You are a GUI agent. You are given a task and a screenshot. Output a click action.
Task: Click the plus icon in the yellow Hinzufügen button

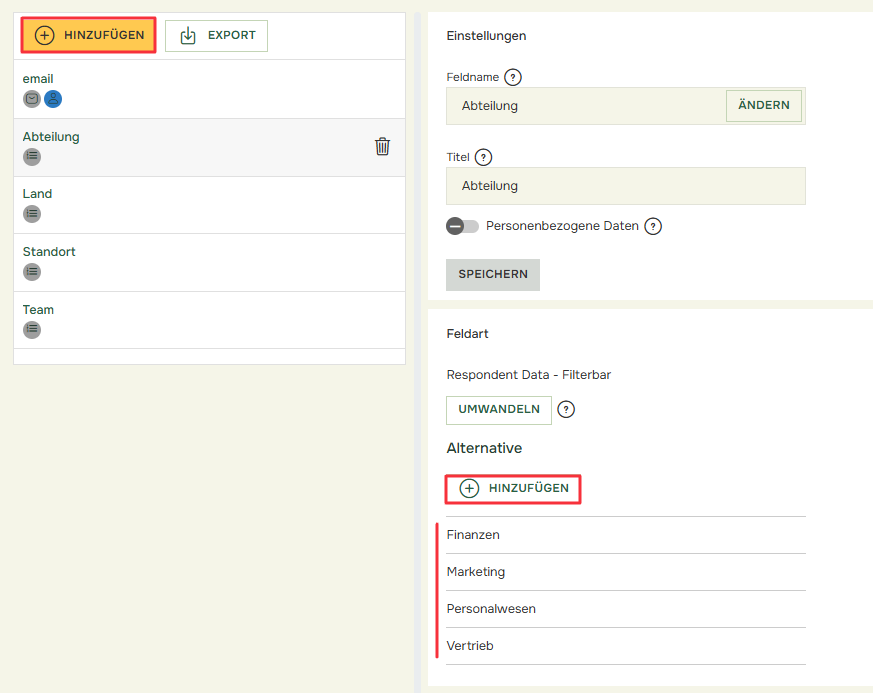45,35
